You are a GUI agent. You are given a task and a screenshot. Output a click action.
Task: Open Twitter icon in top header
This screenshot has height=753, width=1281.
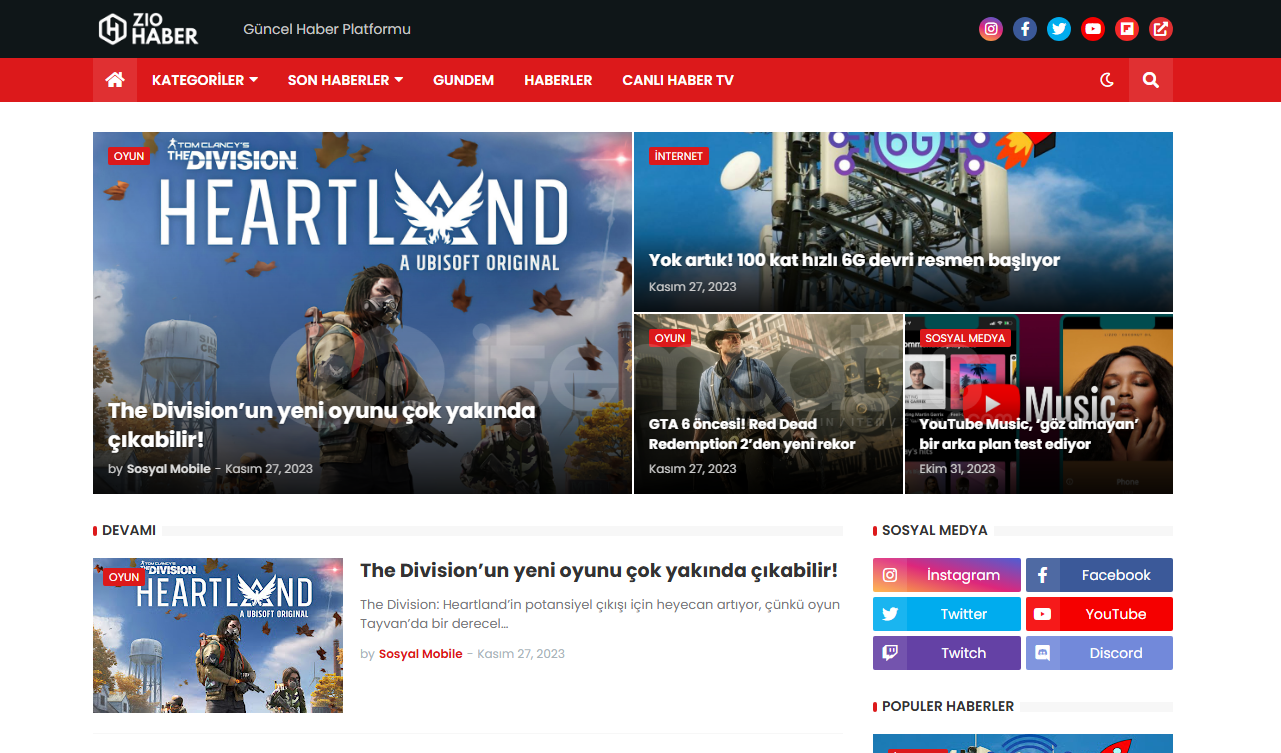[1059, 29]
